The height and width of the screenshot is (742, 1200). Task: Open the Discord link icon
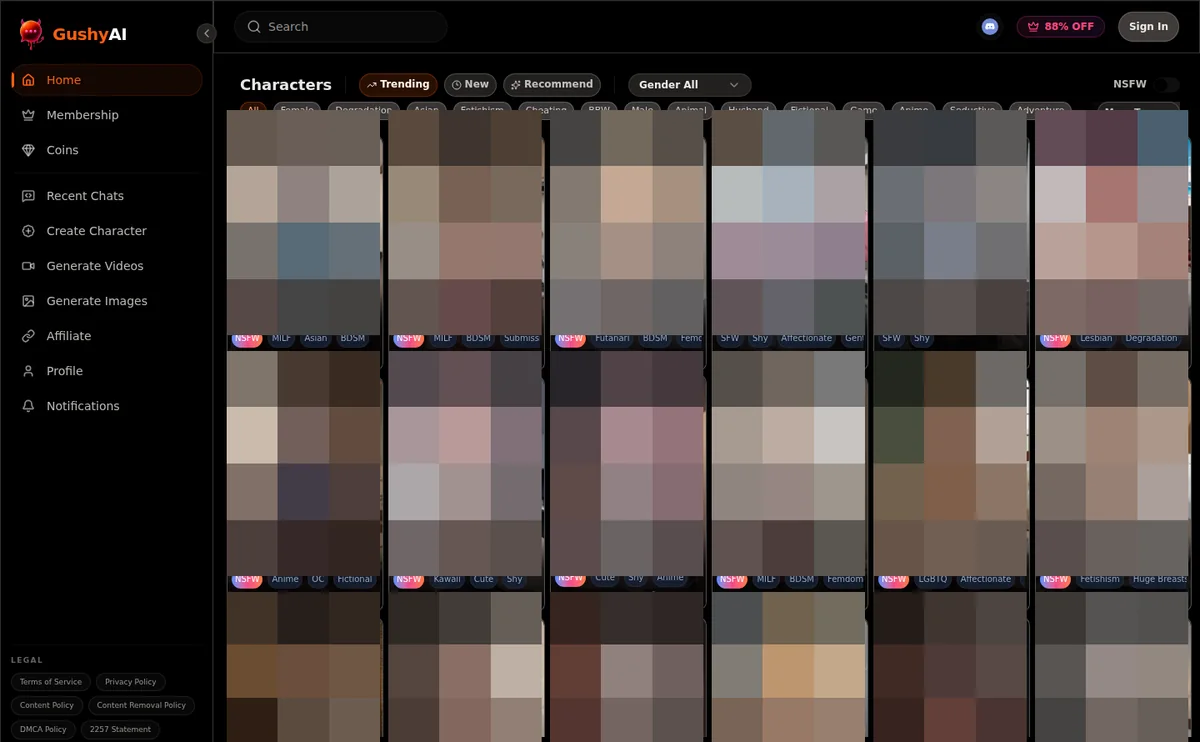(x=990, y=27)
